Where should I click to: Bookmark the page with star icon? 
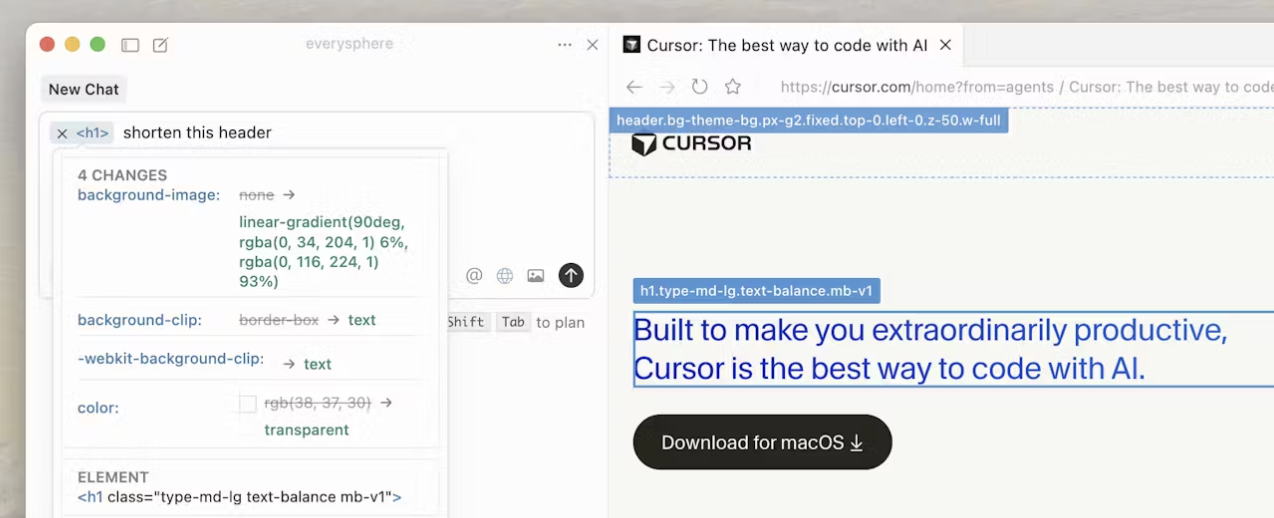pyautogui.click(x=733, y=87)
